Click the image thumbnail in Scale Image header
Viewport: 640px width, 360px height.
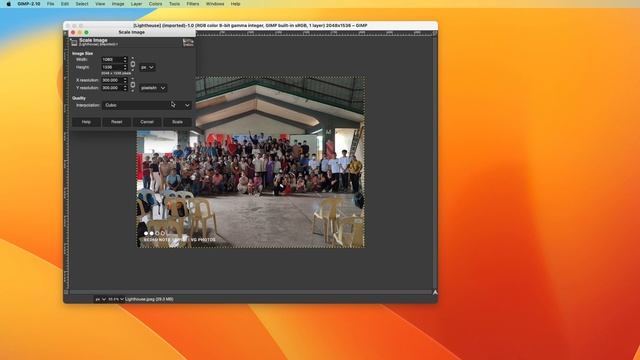(x=188, y=42)
